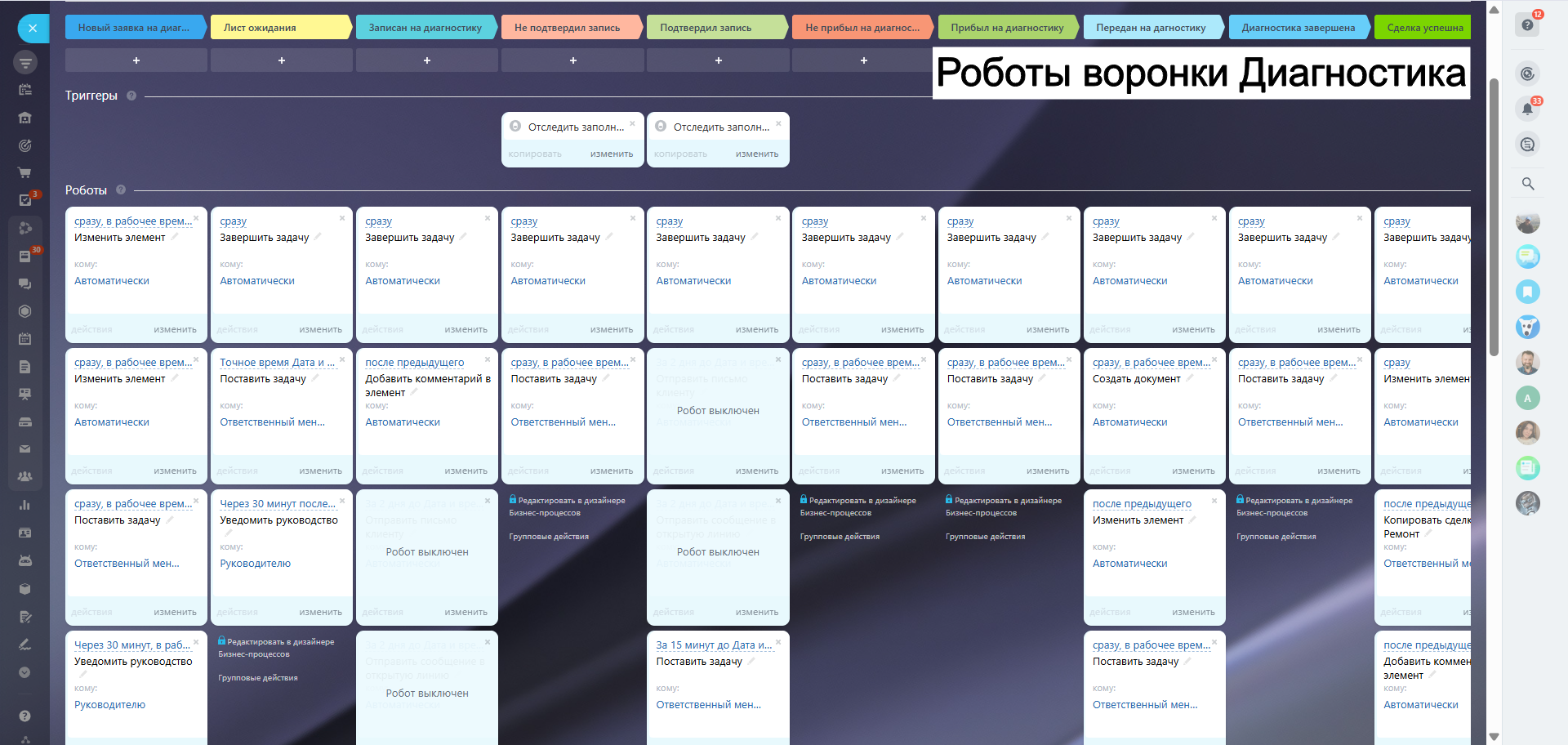
Task: Open the people group icon in the left sidebar
Action: 25,476
